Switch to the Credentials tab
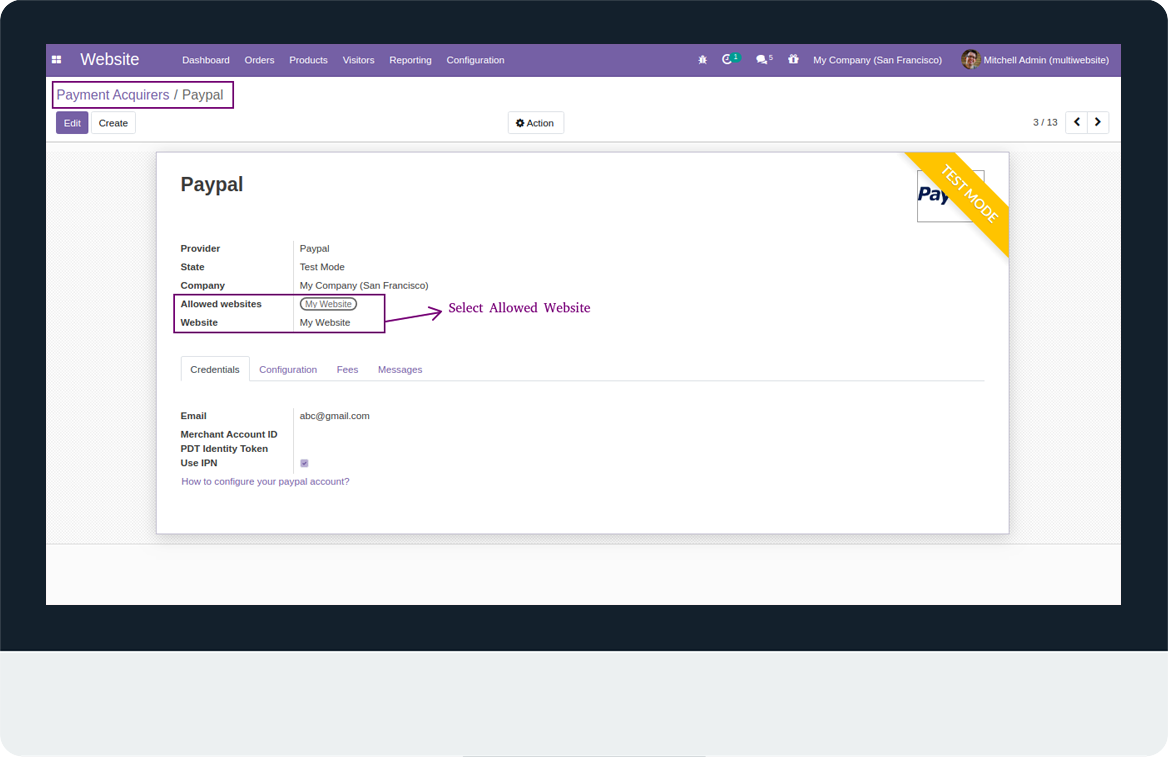1168x757 pixels. click(215, 370)
